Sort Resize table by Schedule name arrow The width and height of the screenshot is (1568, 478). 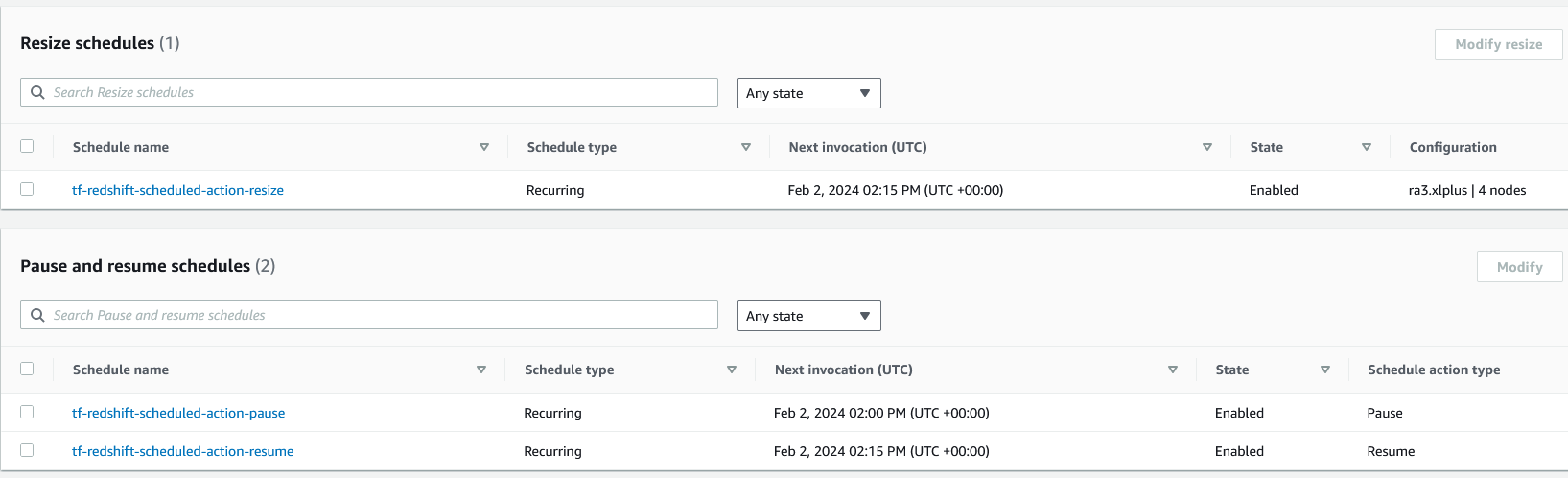pos(484,147)
